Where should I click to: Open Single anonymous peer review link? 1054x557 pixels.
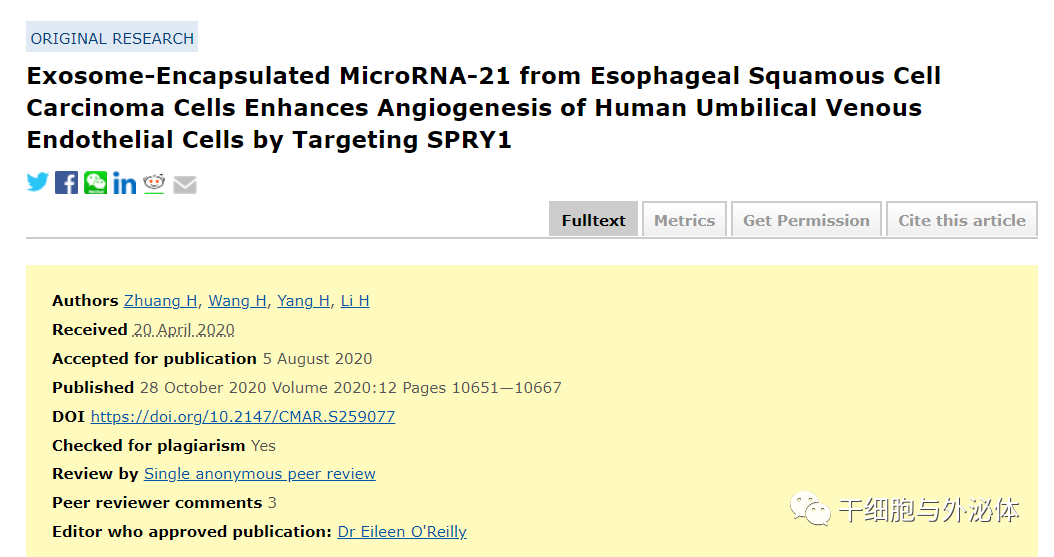259,474
